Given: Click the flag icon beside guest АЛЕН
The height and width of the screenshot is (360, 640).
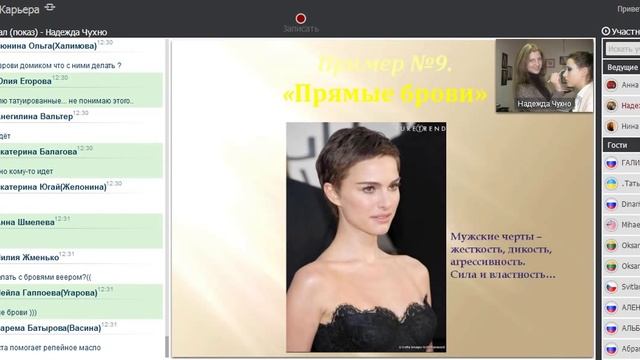Looking at the screenshot, I should 611,308.
